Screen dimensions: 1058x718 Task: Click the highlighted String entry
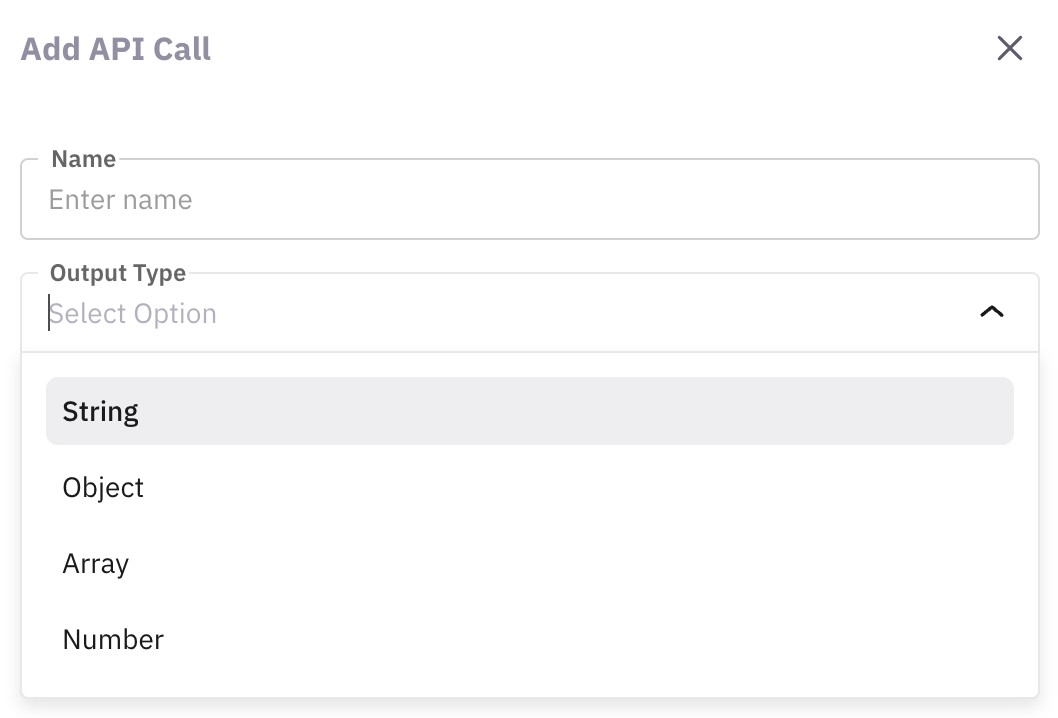click(100, 410)
